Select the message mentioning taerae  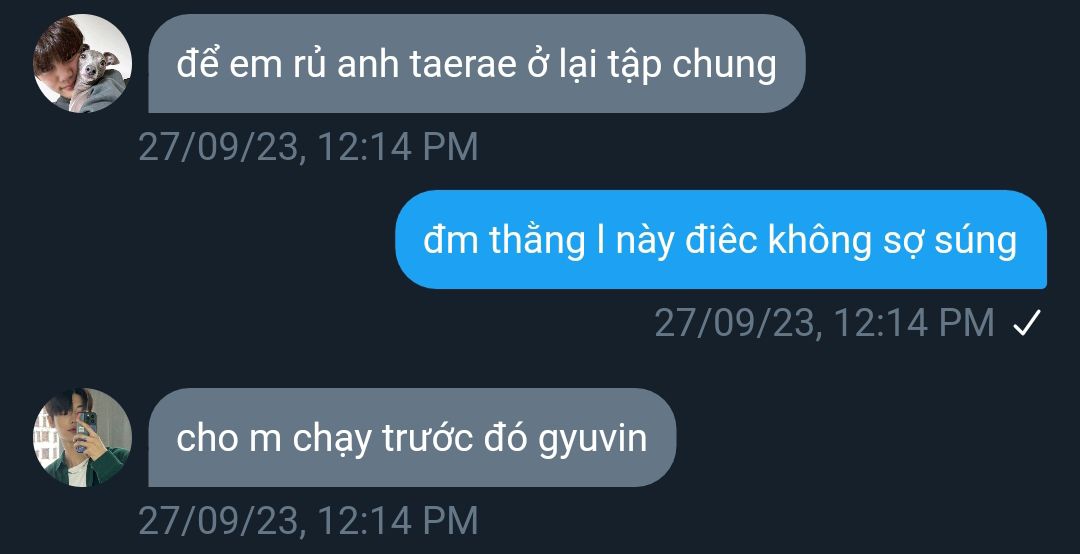coord(477,63)
